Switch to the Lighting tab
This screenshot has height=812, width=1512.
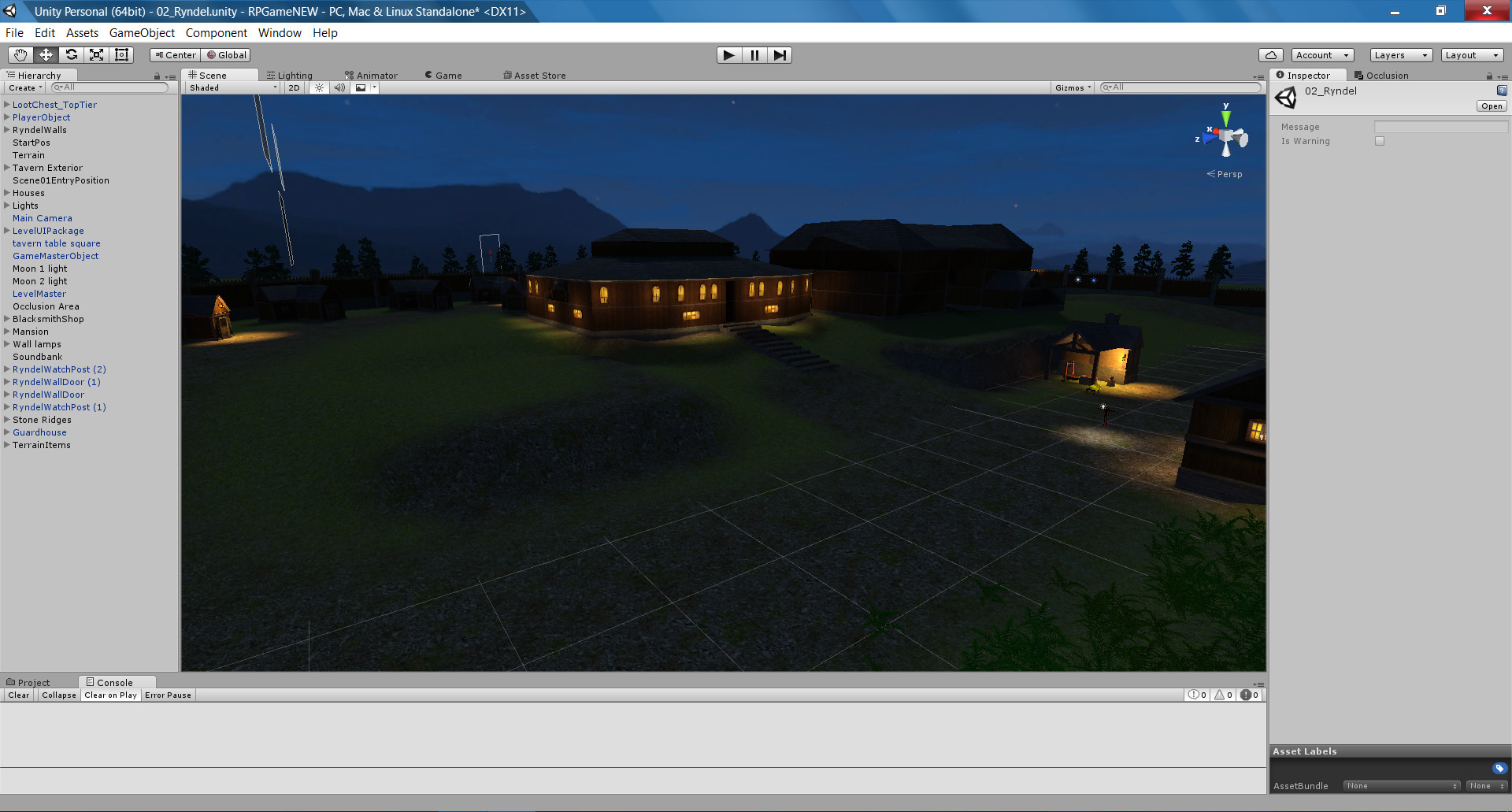[289, 76]
